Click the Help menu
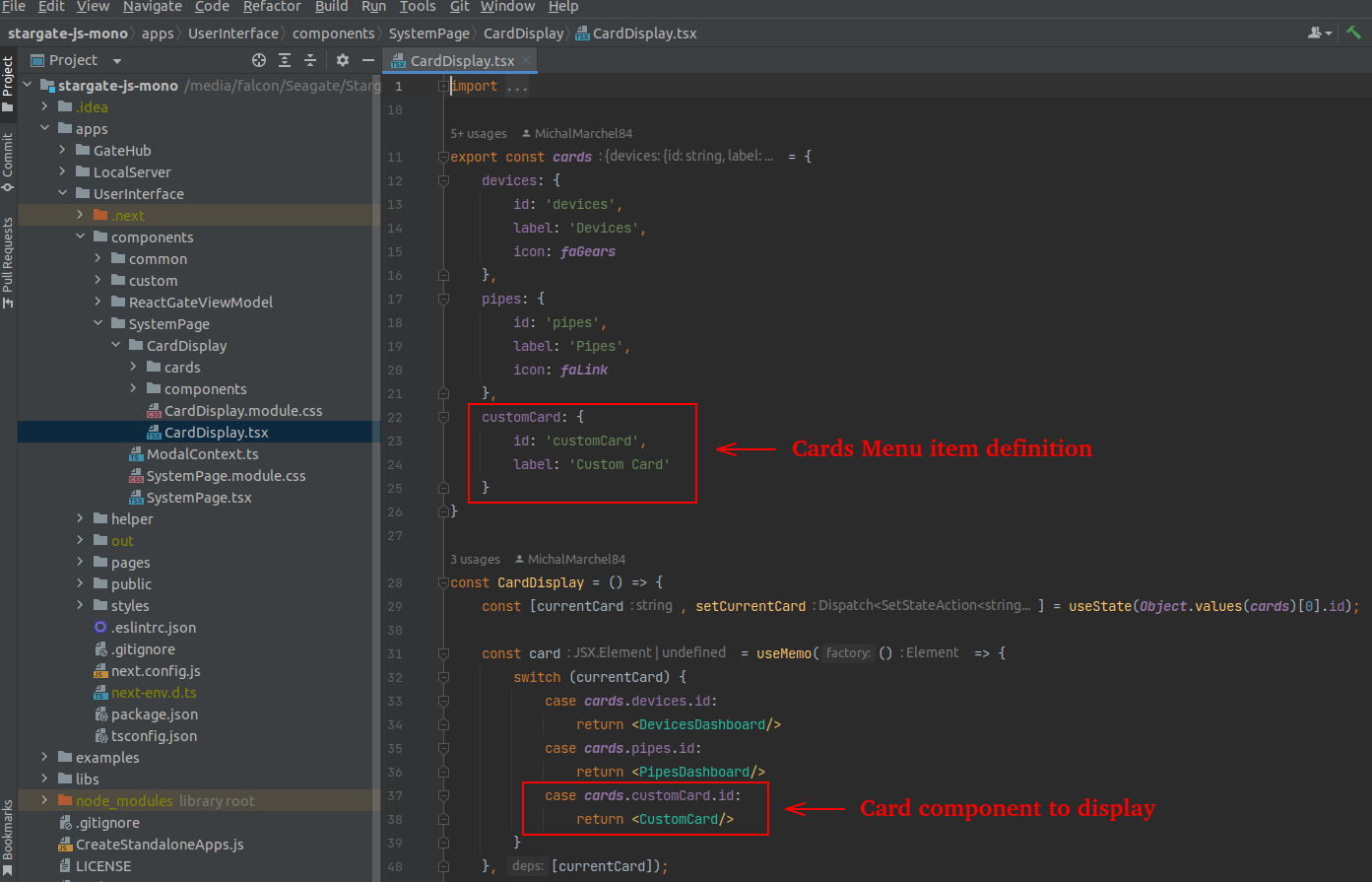 pyautogui.click(x=563, y=6)
